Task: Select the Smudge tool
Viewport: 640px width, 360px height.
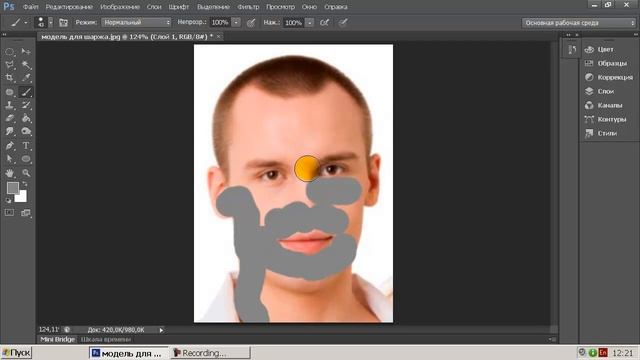Action: pos(10,131)
